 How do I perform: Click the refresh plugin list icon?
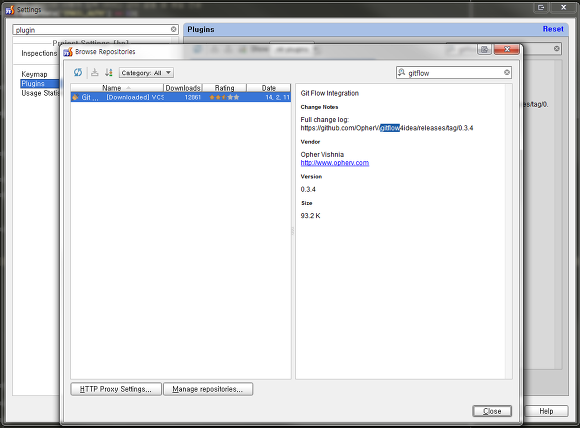78,73
